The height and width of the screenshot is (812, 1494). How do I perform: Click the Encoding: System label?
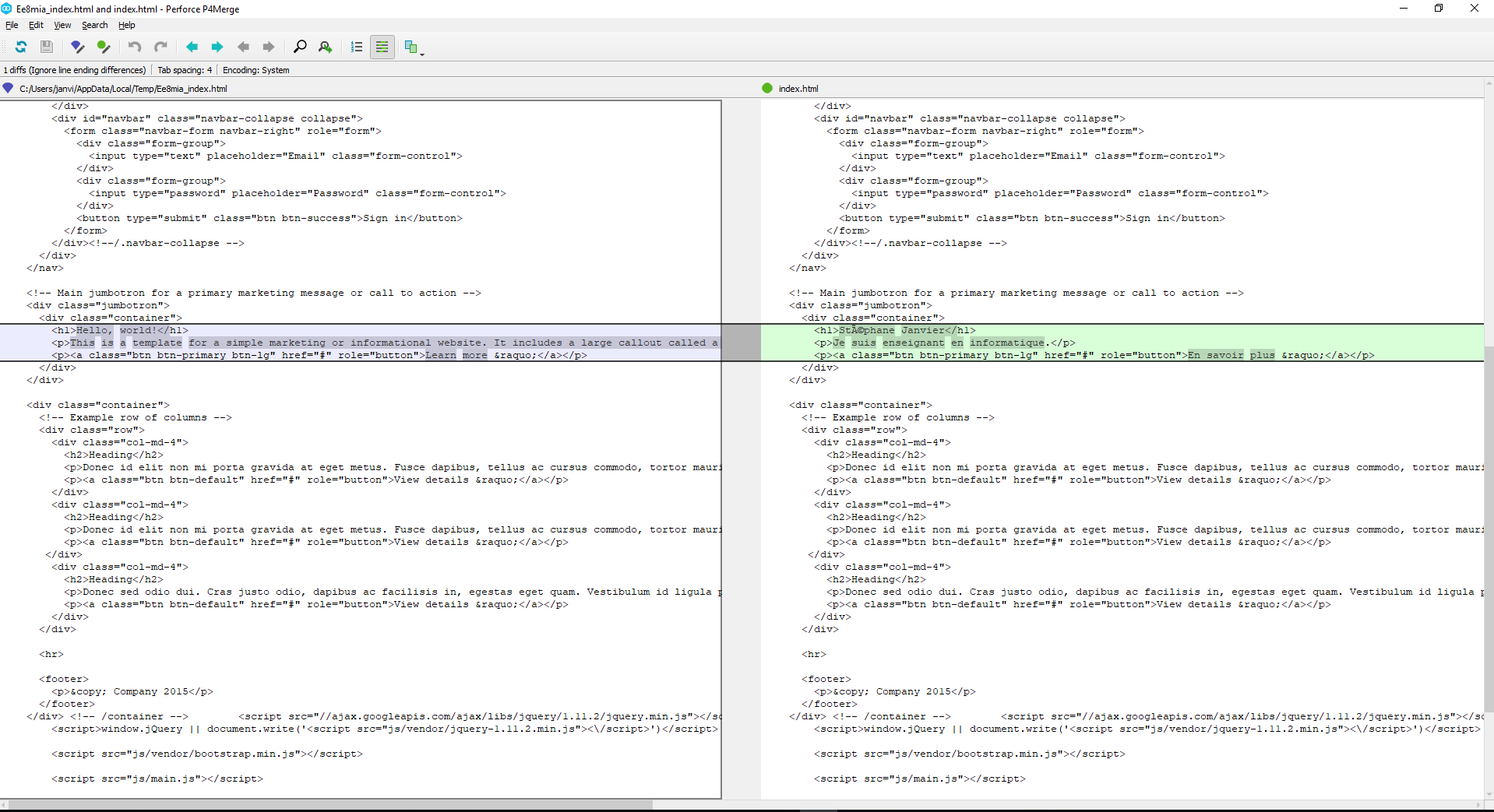[255, 70]
